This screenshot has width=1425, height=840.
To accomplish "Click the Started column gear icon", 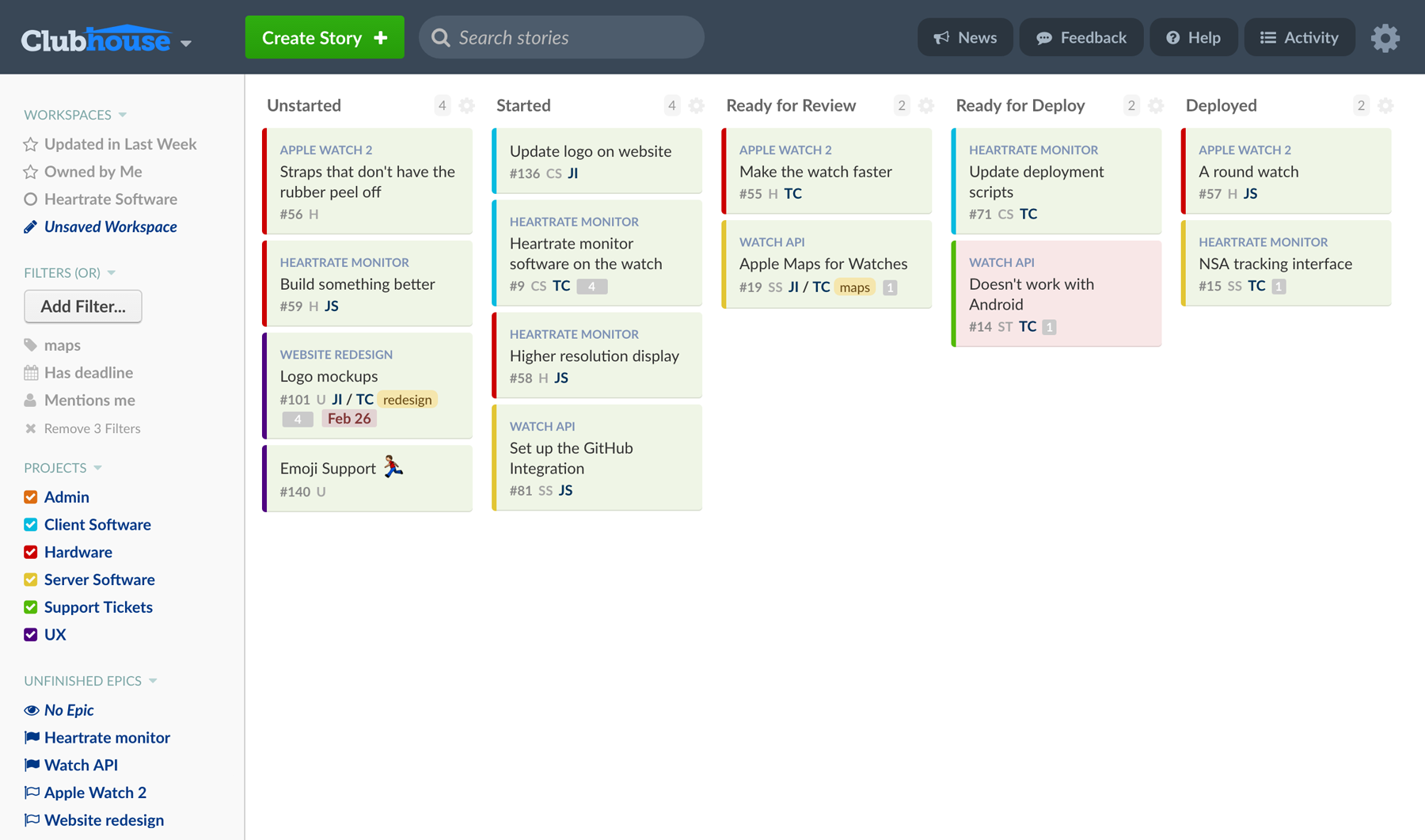I will pyautogui.click(x=697, y=105).
